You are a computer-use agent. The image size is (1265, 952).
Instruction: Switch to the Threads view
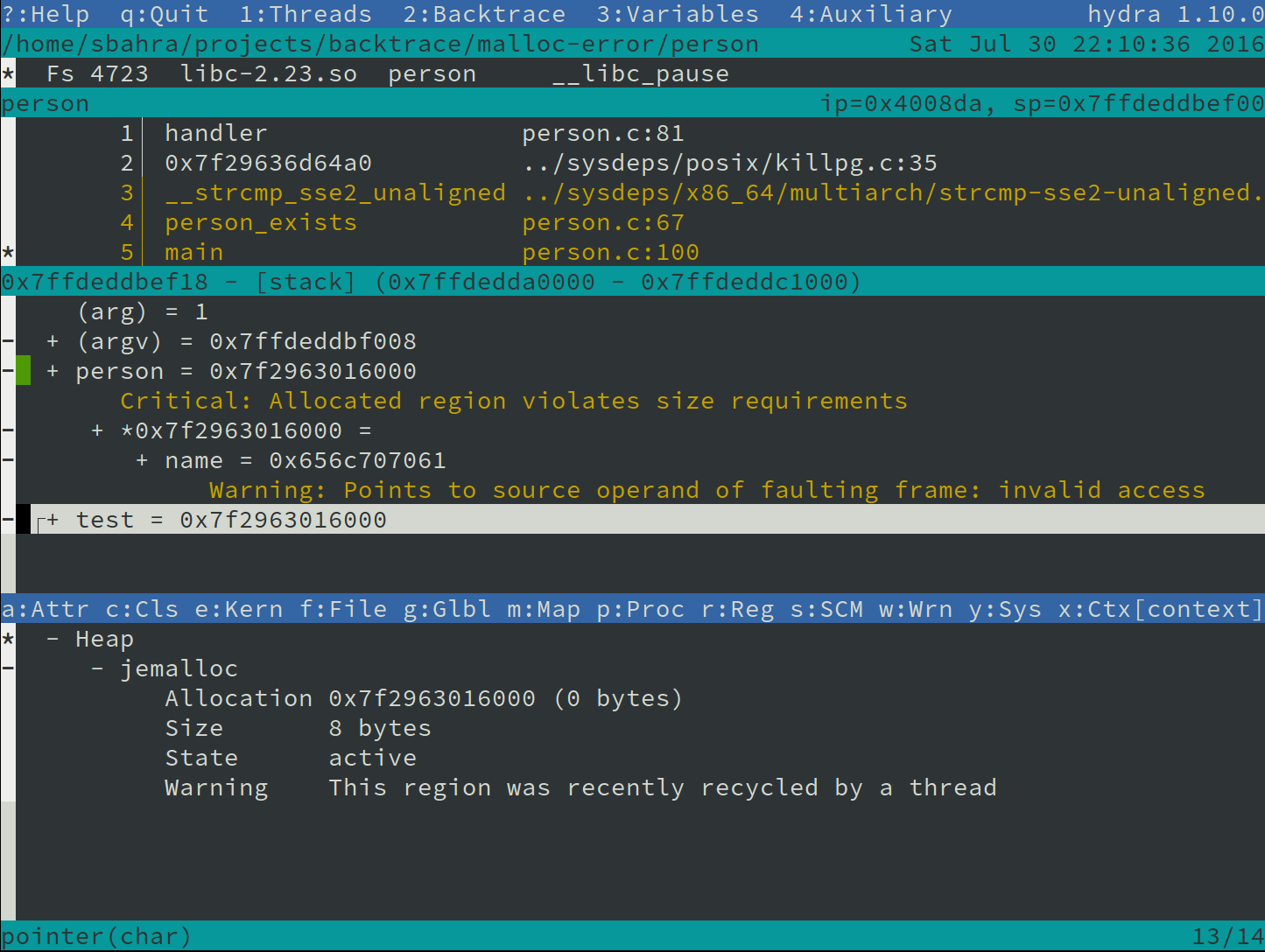click(306, 14)
